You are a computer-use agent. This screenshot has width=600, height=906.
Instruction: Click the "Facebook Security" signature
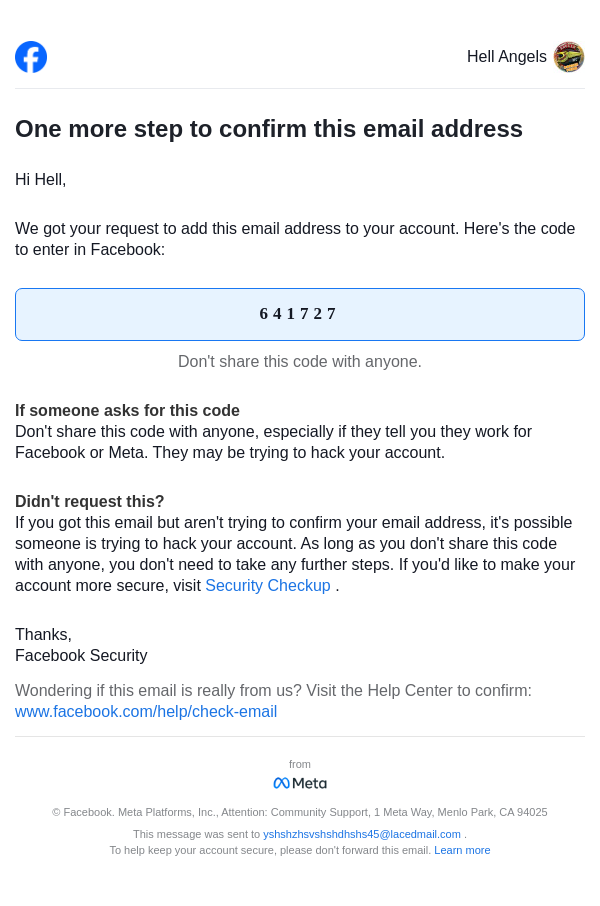(x=81, y=656)
